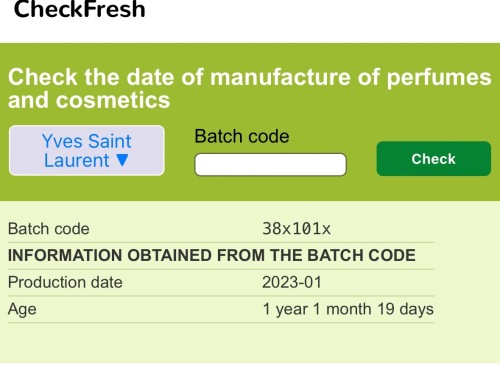This screenshot has height=384, width=500.
Task: Click the green Check button
Action: [434, 159]
